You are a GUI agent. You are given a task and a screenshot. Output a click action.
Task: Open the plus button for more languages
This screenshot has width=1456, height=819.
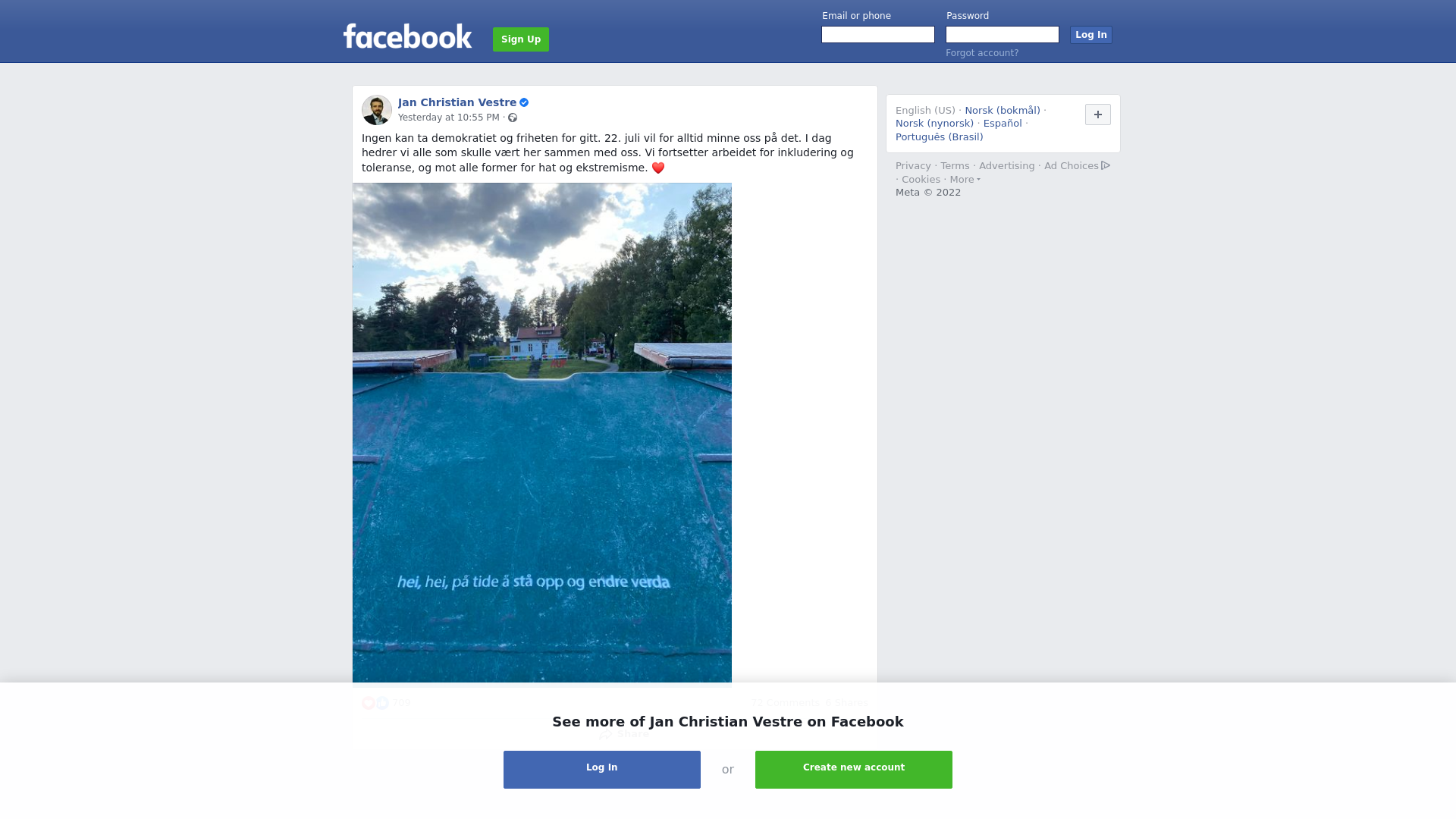click(1098, 115)
